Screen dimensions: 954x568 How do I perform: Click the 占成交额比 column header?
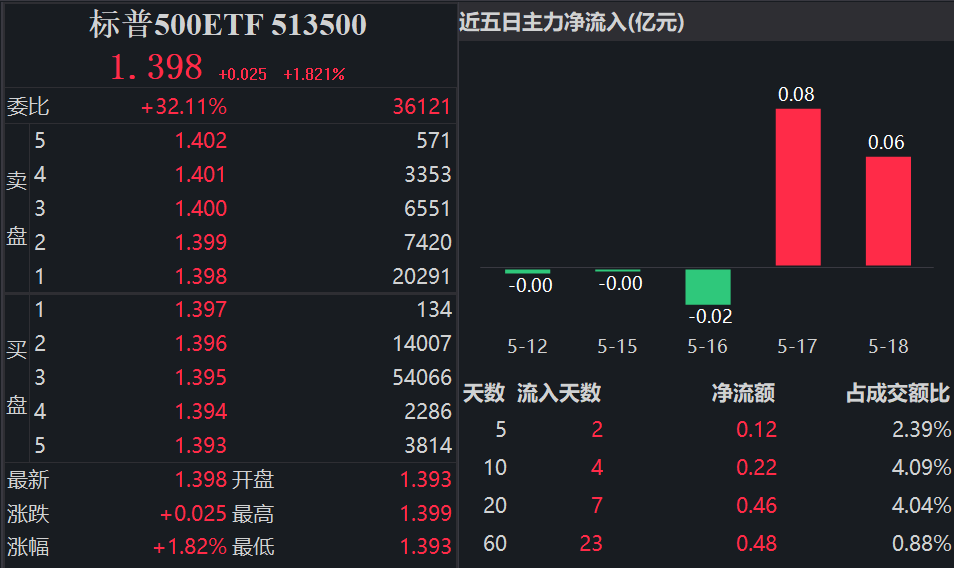tap(898, 393)
